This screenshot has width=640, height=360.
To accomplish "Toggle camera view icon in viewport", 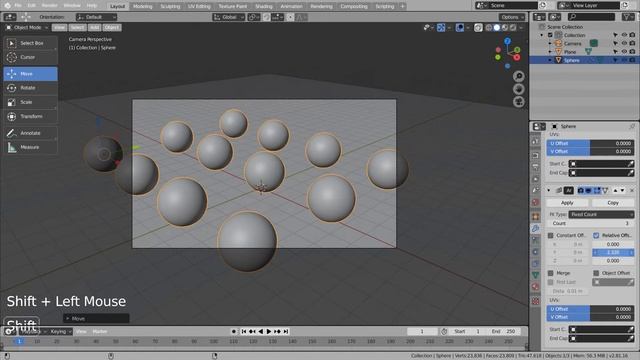I will pyautogui.click(x=519, y=102).
